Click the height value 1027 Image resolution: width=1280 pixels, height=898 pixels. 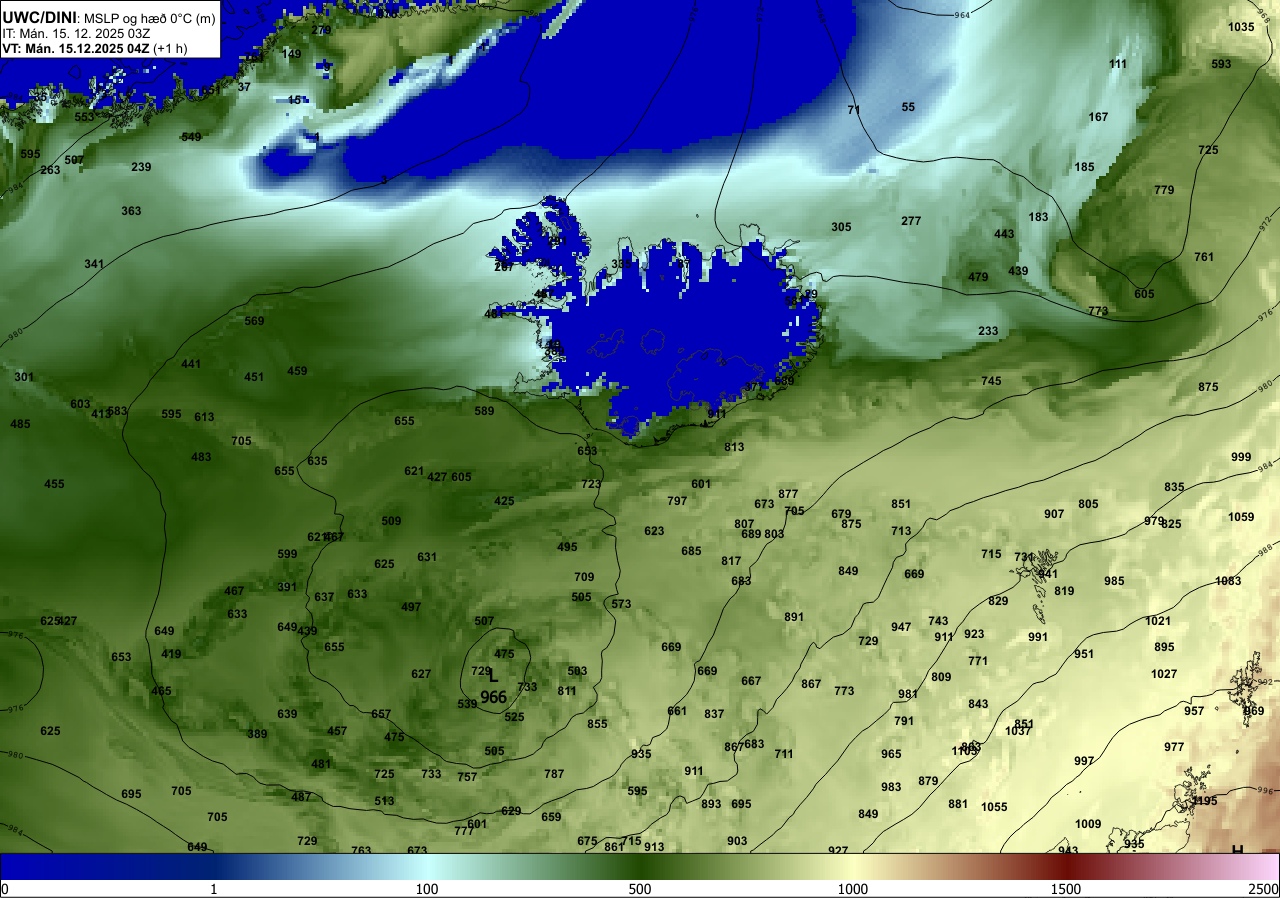(1164, 674)
